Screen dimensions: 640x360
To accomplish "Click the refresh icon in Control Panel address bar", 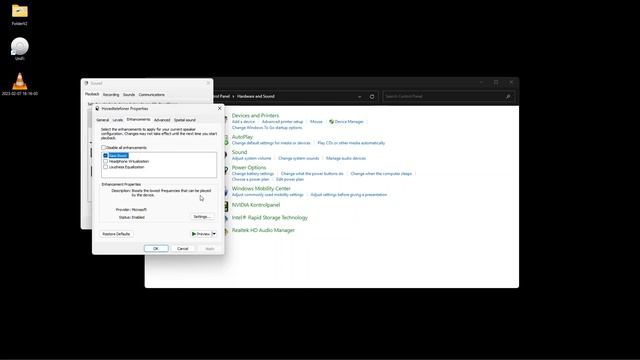I will coord(372,97).
